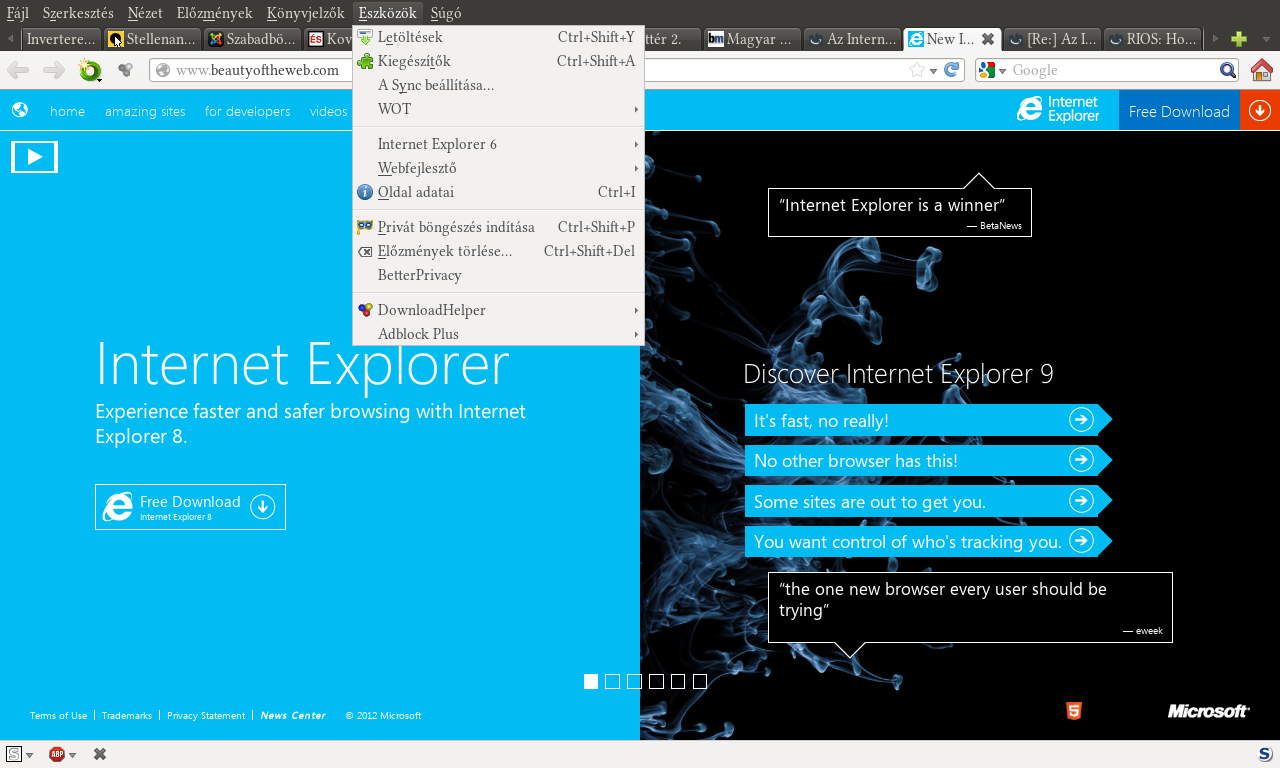Switch to the "Stellenan..." tab
The width and height of the screenshot is (1280, 768).
152,39
